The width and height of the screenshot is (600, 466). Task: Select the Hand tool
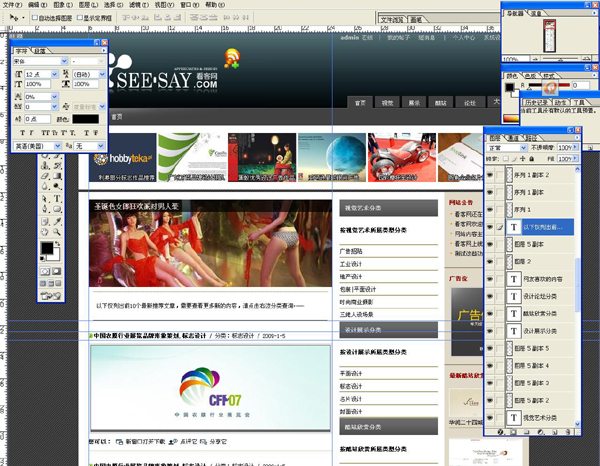click(45, 232)
